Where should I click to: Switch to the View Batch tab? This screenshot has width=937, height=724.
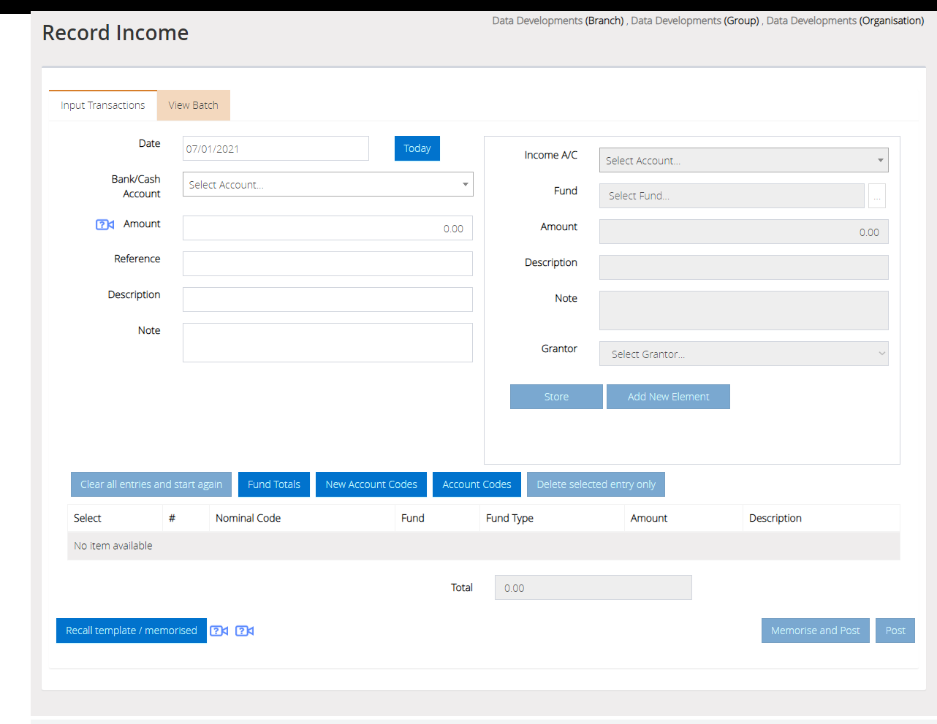pos(192,105)
